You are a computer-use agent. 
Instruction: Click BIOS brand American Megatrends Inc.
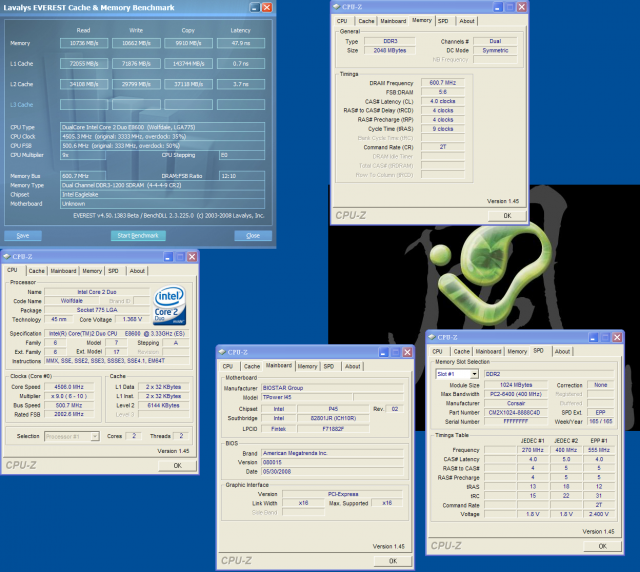(333, 453)
